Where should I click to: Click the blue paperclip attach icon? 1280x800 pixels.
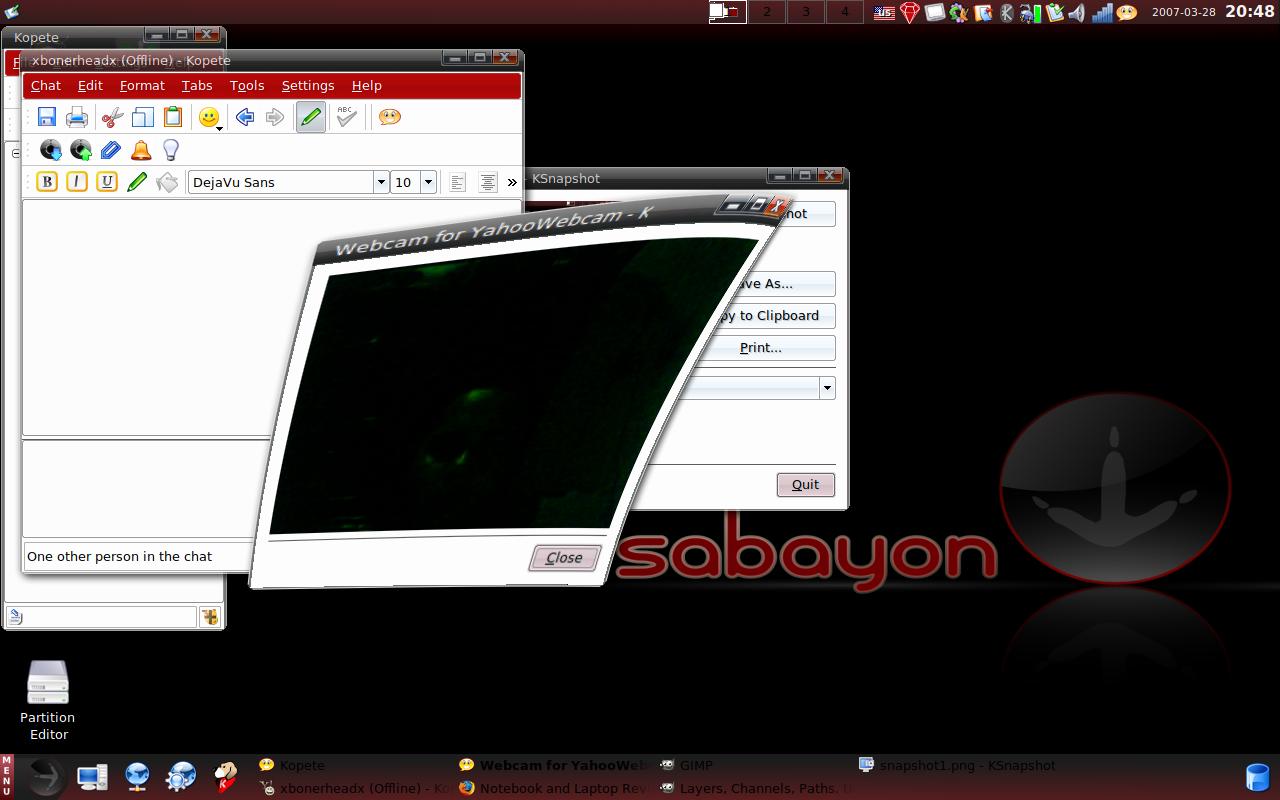pyautogui.click(x=110, y=150)
